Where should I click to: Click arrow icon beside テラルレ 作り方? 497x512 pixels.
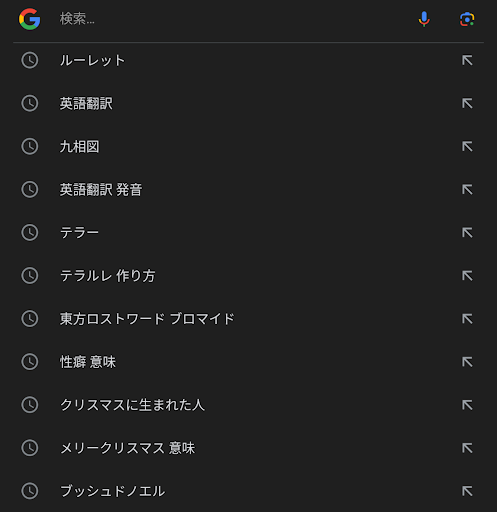[x=467, y=276]
